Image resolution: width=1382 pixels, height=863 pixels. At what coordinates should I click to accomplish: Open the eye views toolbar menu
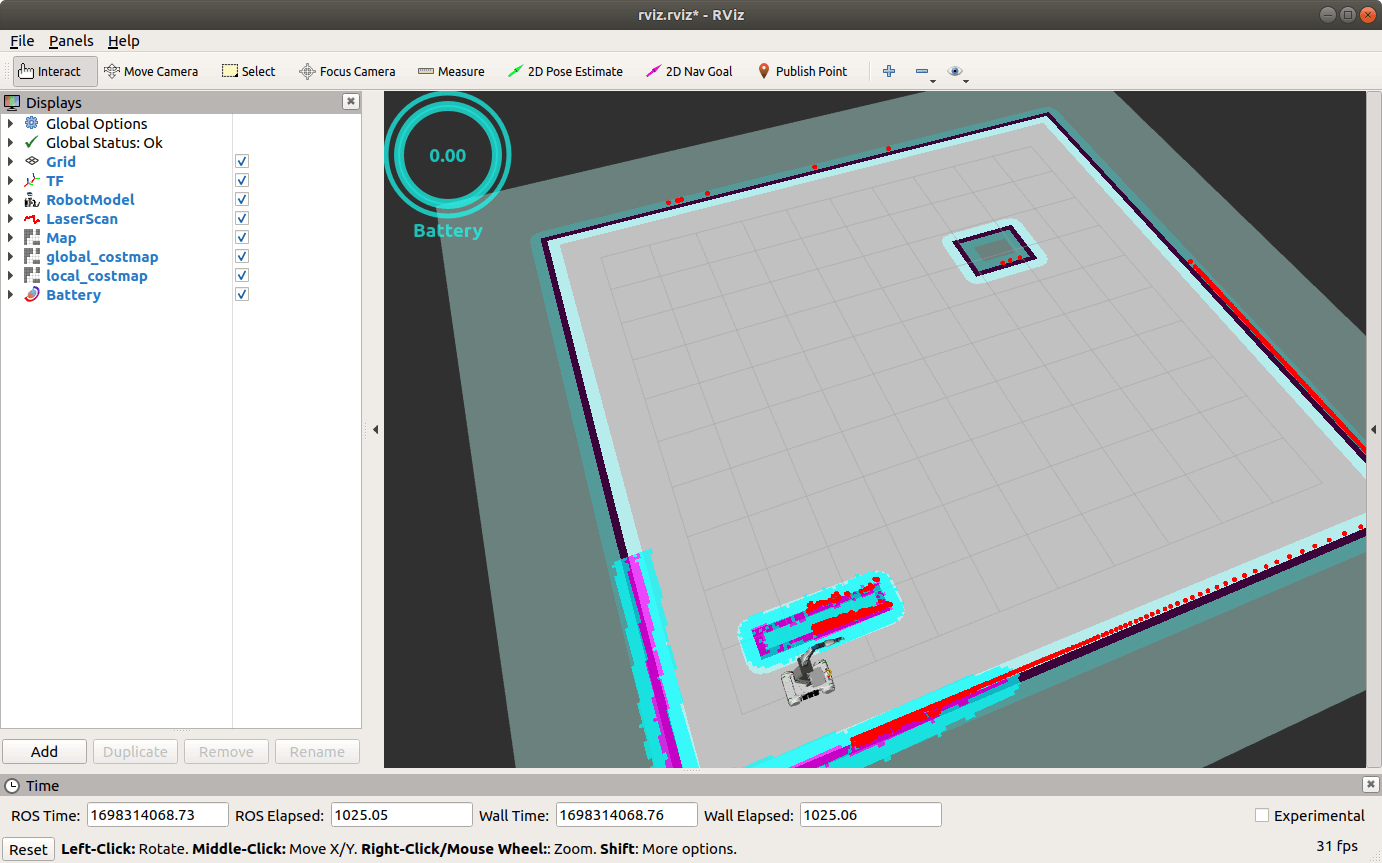point(958,72)
